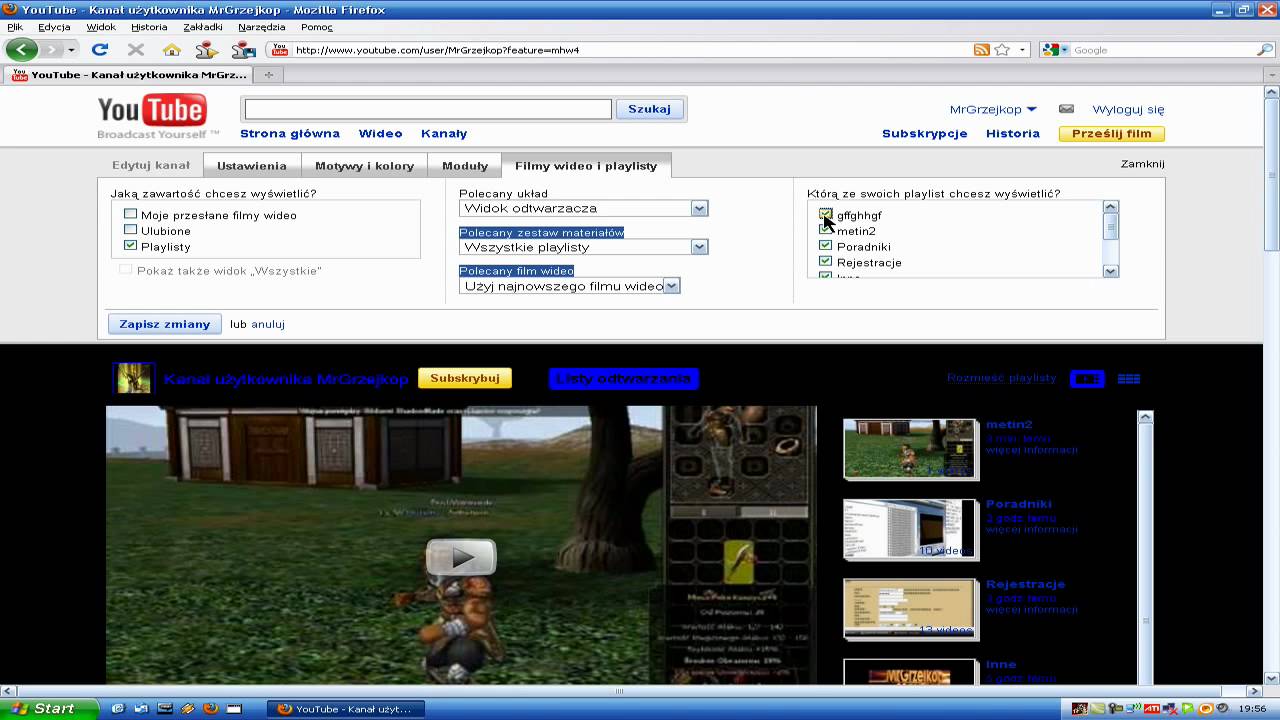1280x720 pixels.
Task: Uncheck the Poradniki playlist checkbox
Action: (825, 246)
